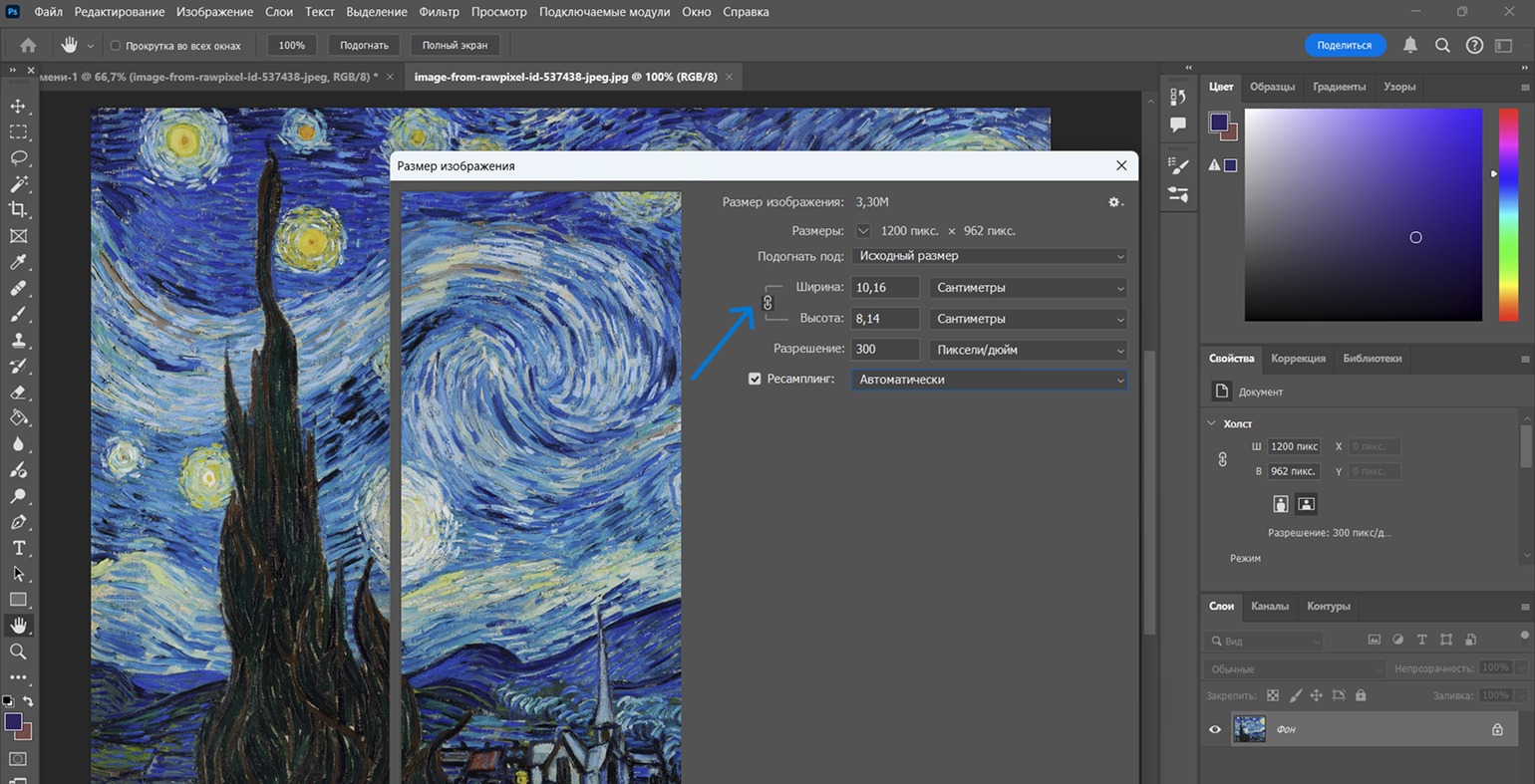Open the Brush Settings panel icon
The image size is (1535, 784).
coord(1178,165)
